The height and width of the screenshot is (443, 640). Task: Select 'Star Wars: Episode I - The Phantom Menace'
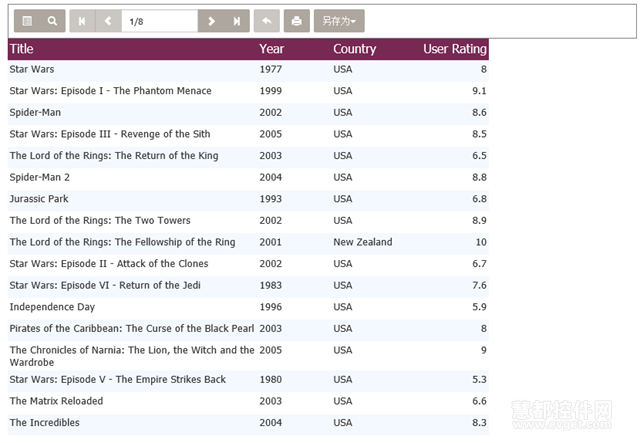coord(111,91)
